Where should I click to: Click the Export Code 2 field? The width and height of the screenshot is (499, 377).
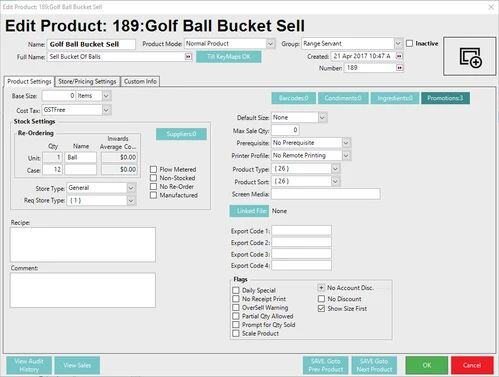point(301,242)
